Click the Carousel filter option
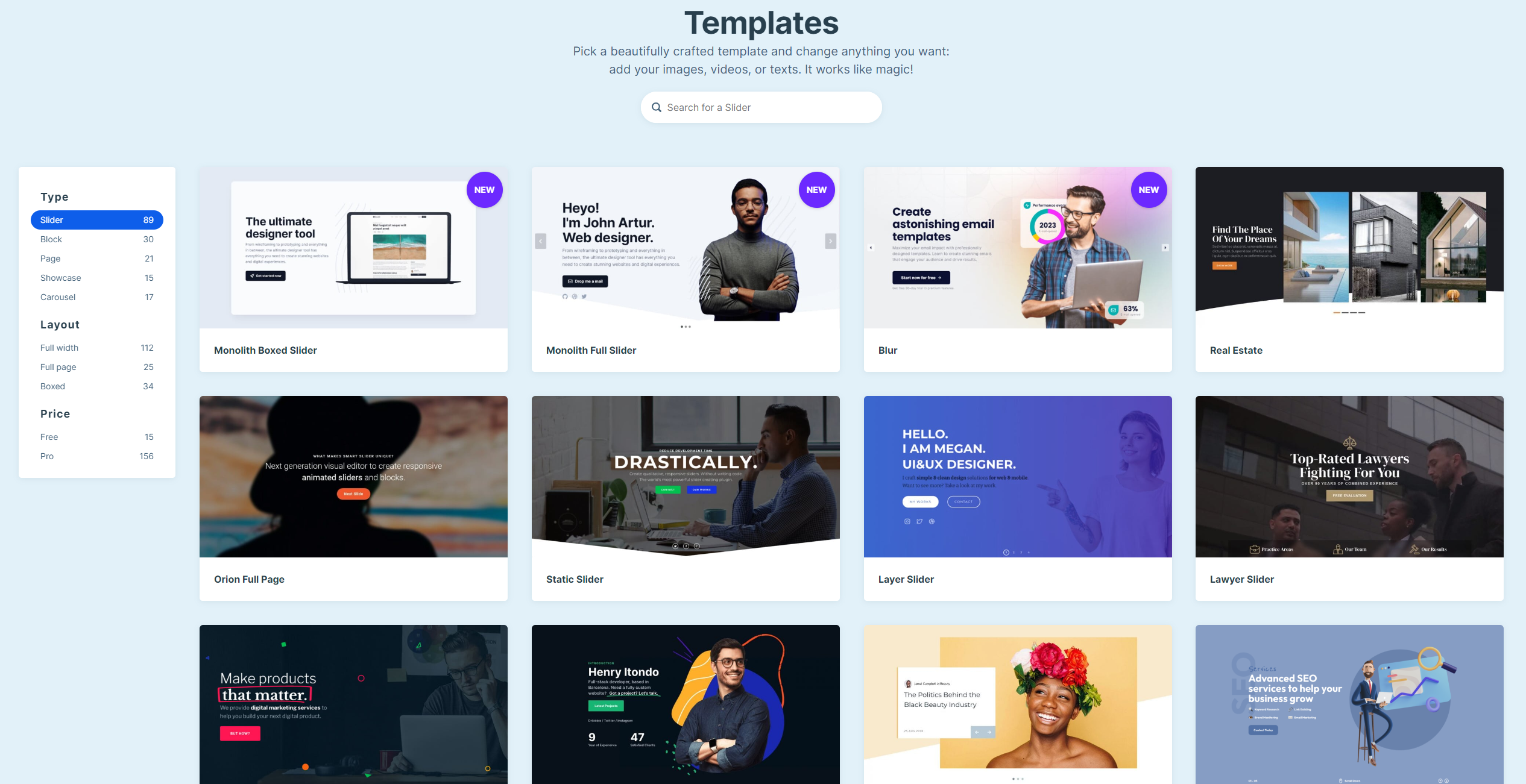 pos(57,297)
